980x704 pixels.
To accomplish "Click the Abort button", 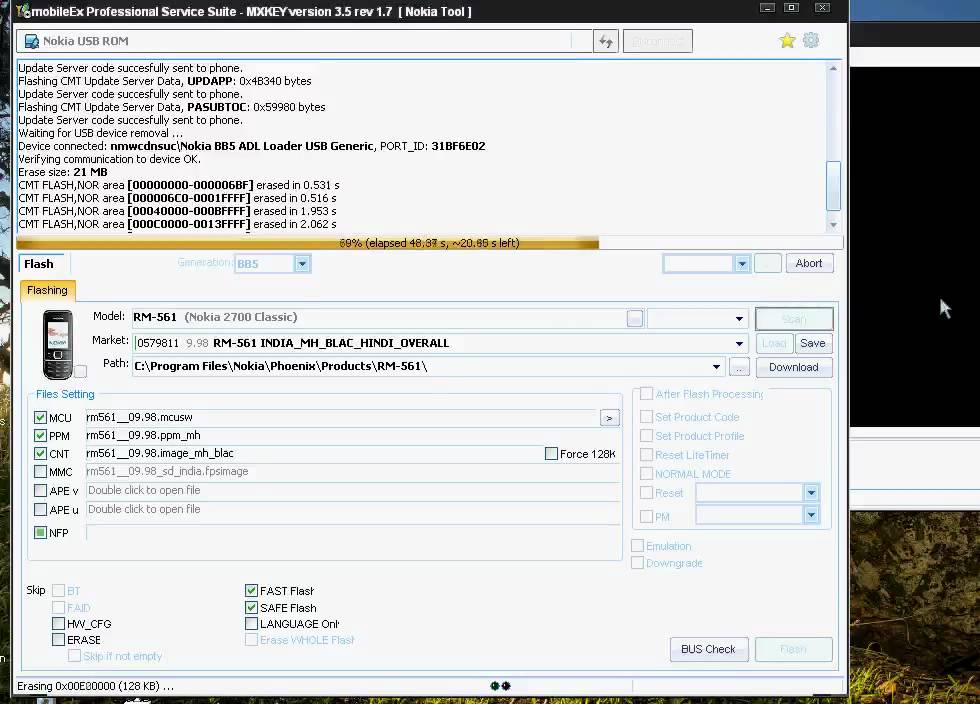I will click(809, 263).
